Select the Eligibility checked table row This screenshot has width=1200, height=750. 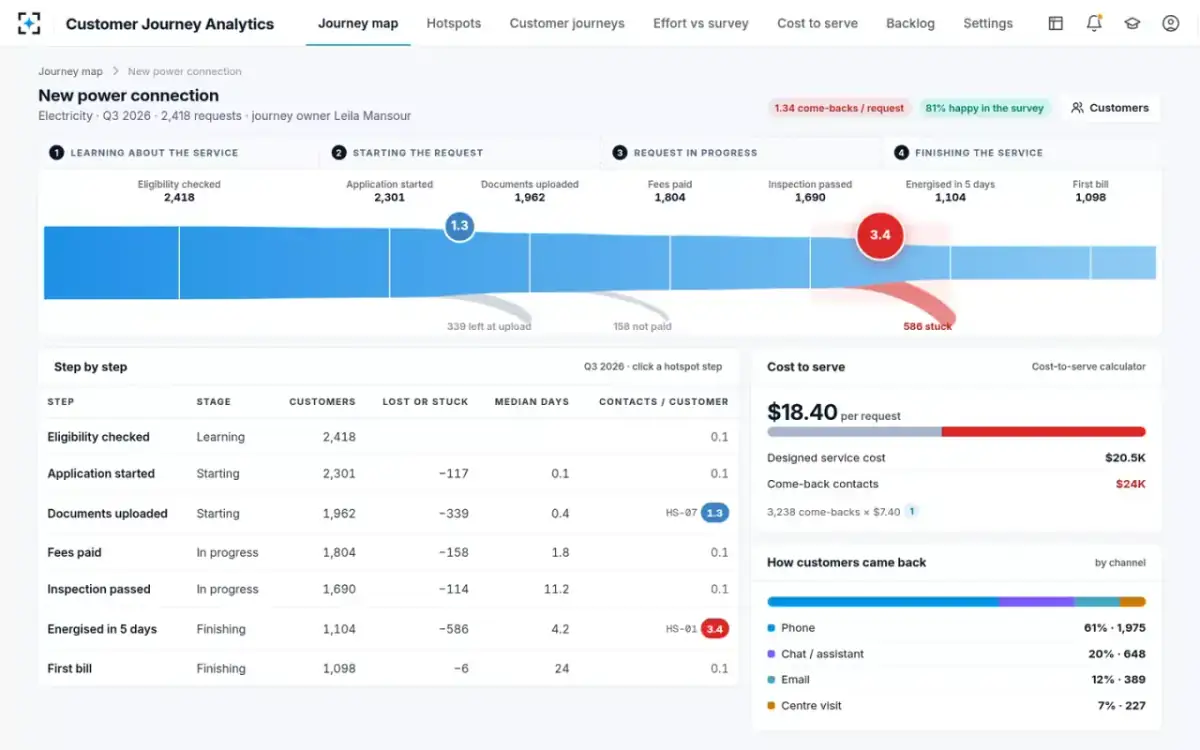pos(388,437)
